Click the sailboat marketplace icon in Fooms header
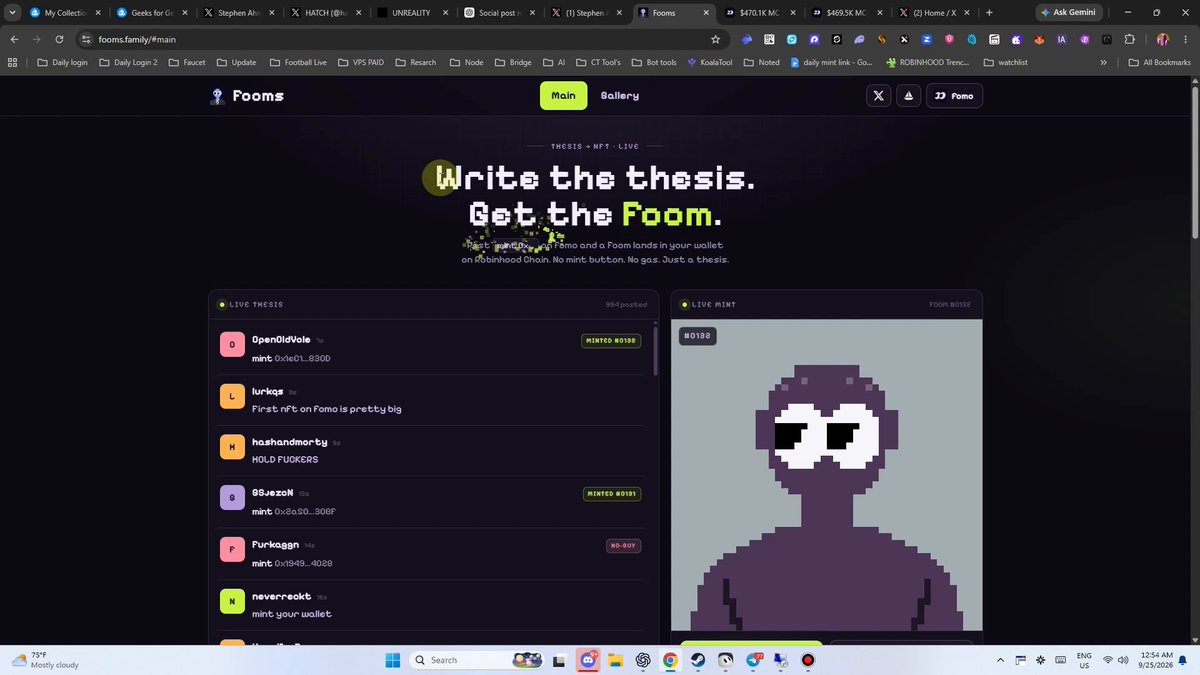Viewport: 1200px width, 675px height. pos(908,96)
